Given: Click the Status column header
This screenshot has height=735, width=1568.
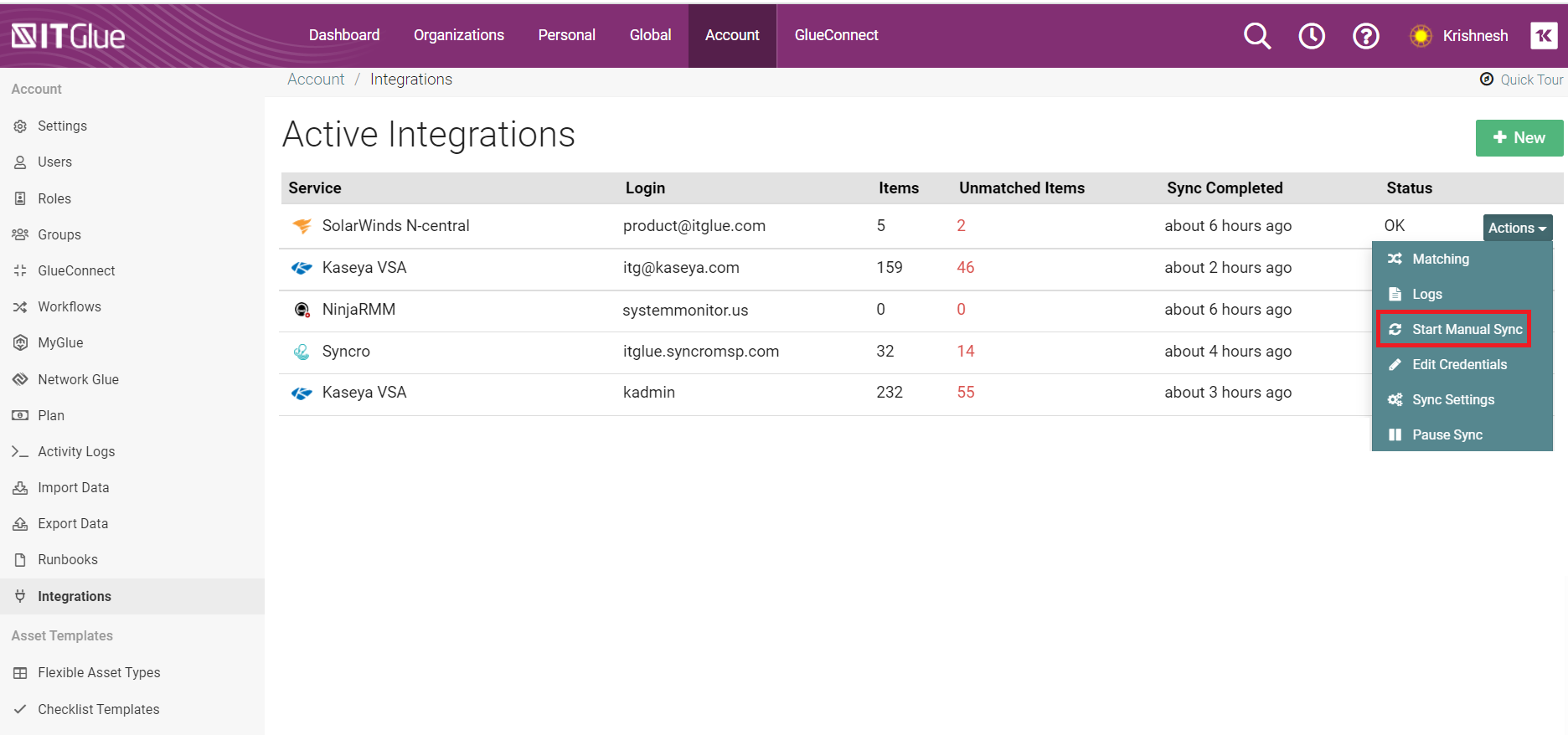Looking at the screenshot, I should [x=1410, y=188].
